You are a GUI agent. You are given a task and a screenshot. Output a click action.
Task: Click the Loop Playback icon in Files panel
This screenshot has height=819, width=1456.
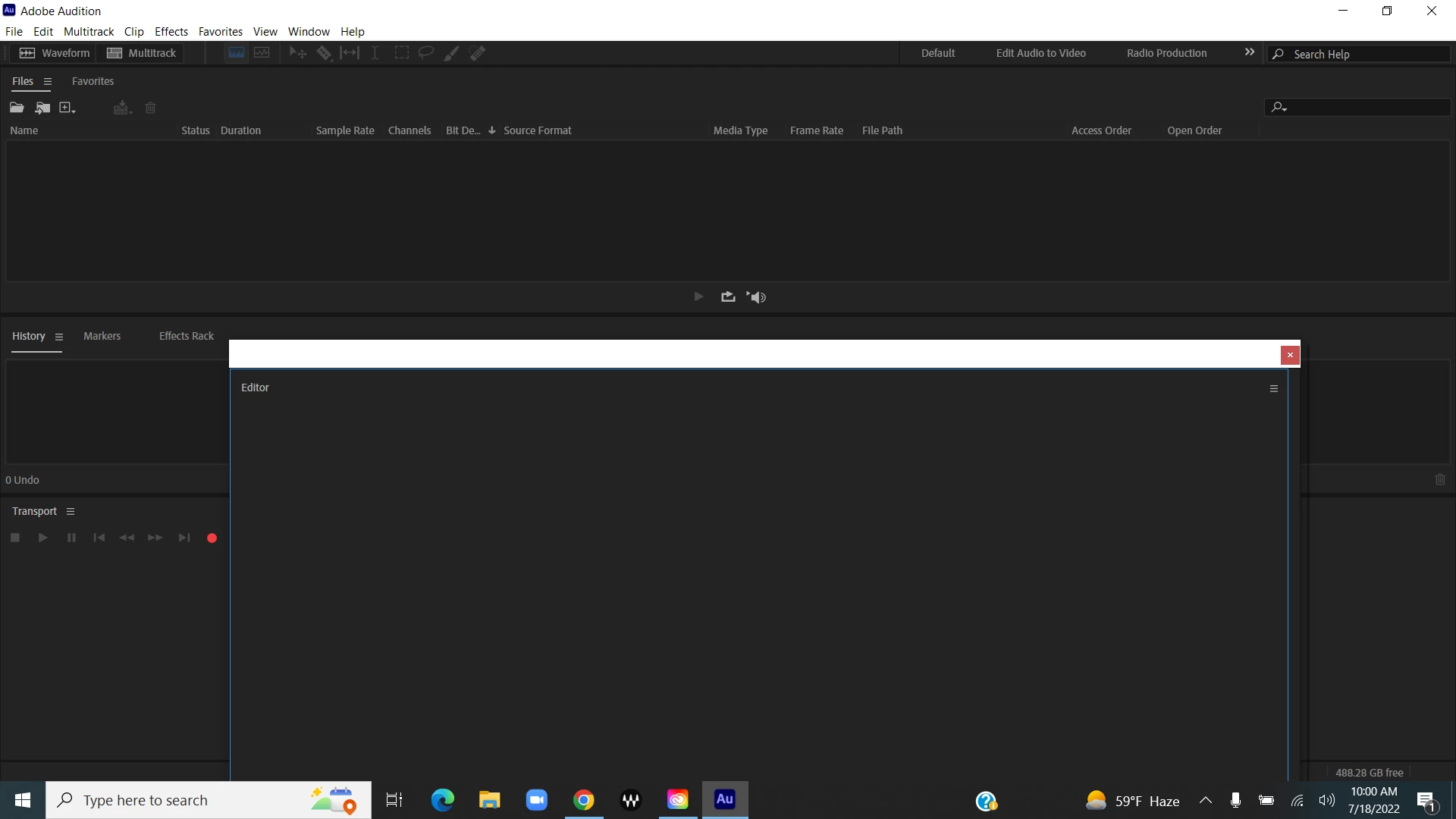click(728, 297)
